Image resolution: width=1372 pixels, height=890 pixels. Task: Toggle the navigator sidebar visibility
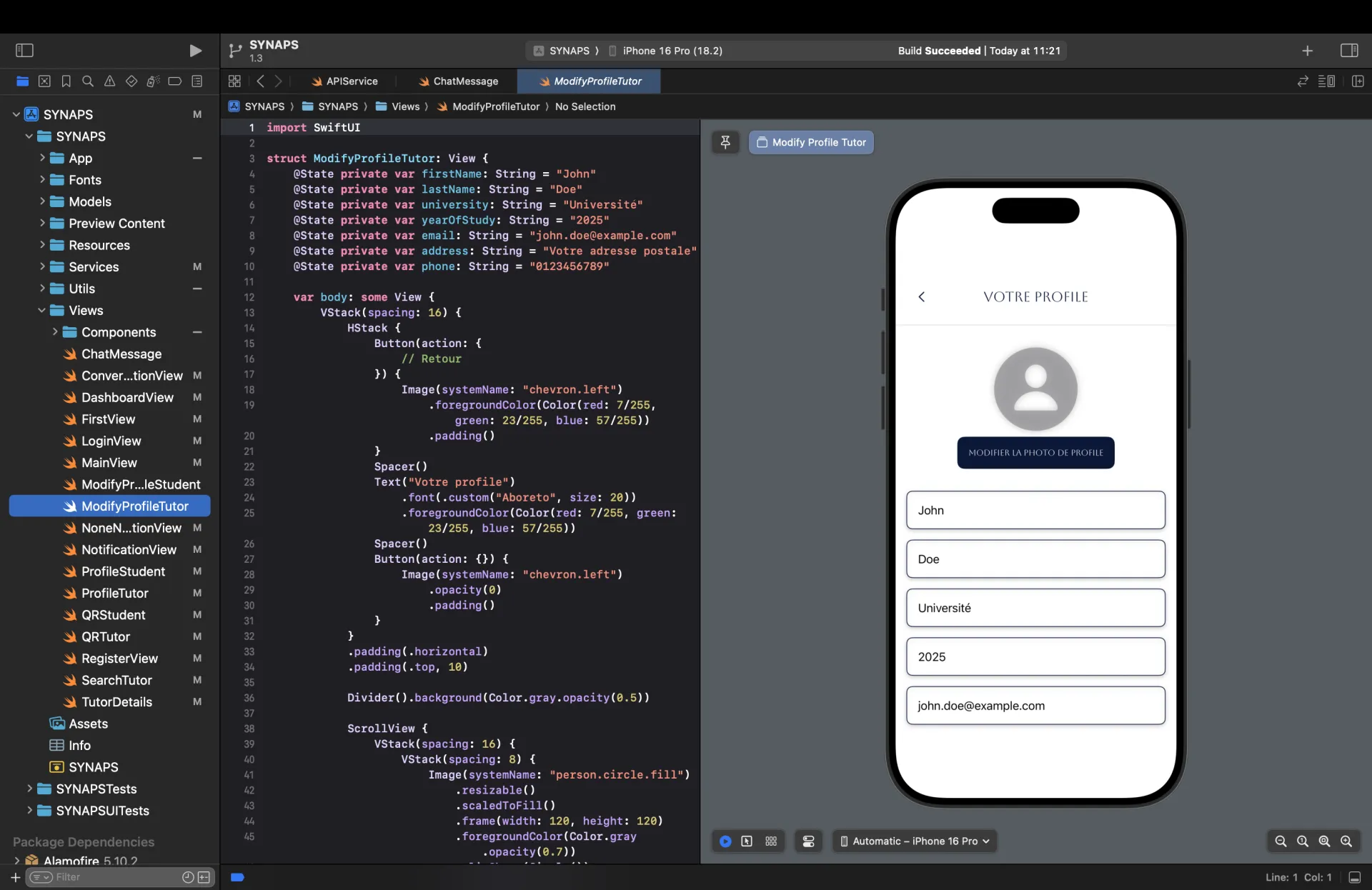pyautogui.click(x=25, y=50)
